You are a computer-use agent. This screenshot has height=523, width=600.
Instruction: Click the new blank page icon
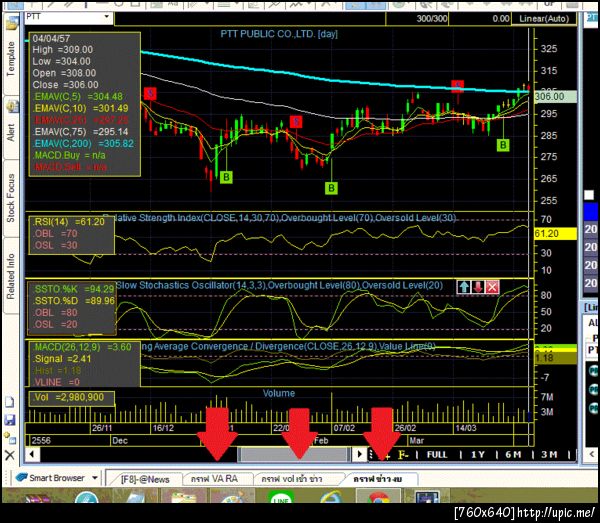pyautogui.click(x=10, y=402)
